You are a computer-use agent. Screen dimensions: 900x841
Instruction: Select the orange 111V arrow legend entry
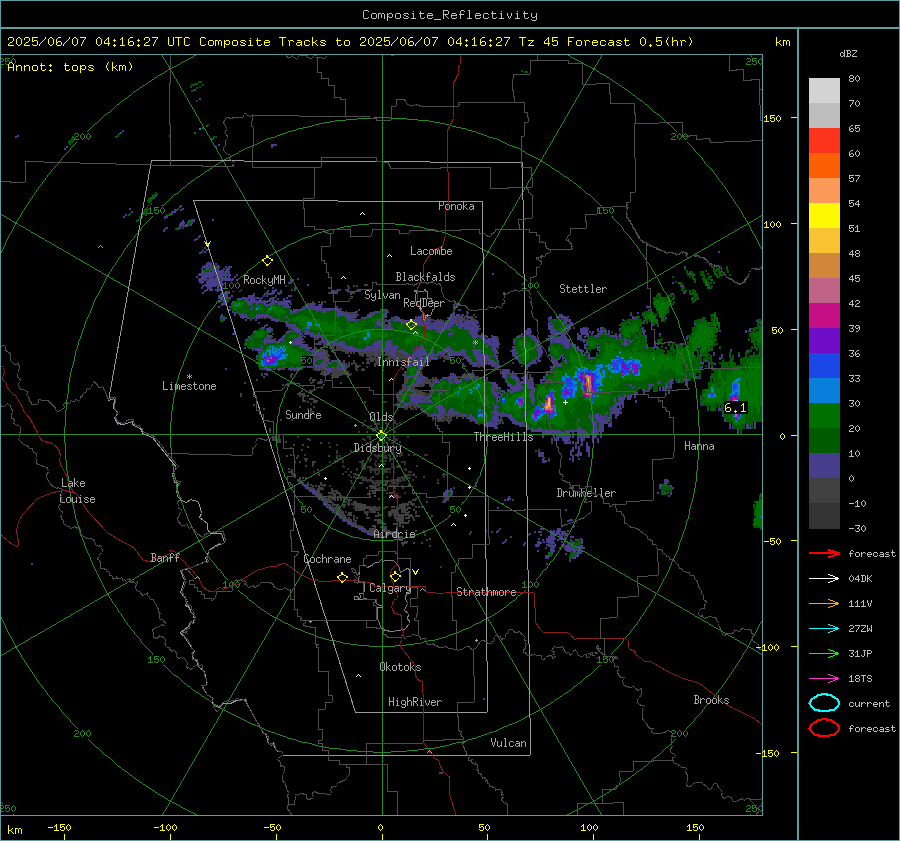[x=824, y=603]
